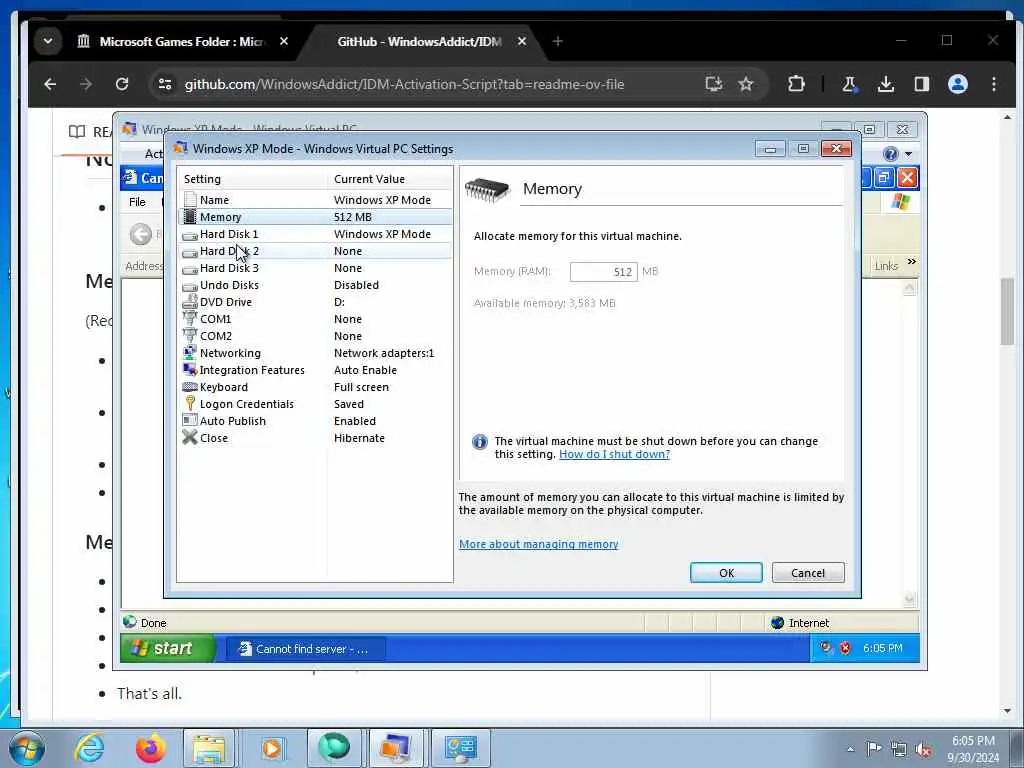Go back in the browser
1024x768 pixels.
tap(50, 84)
